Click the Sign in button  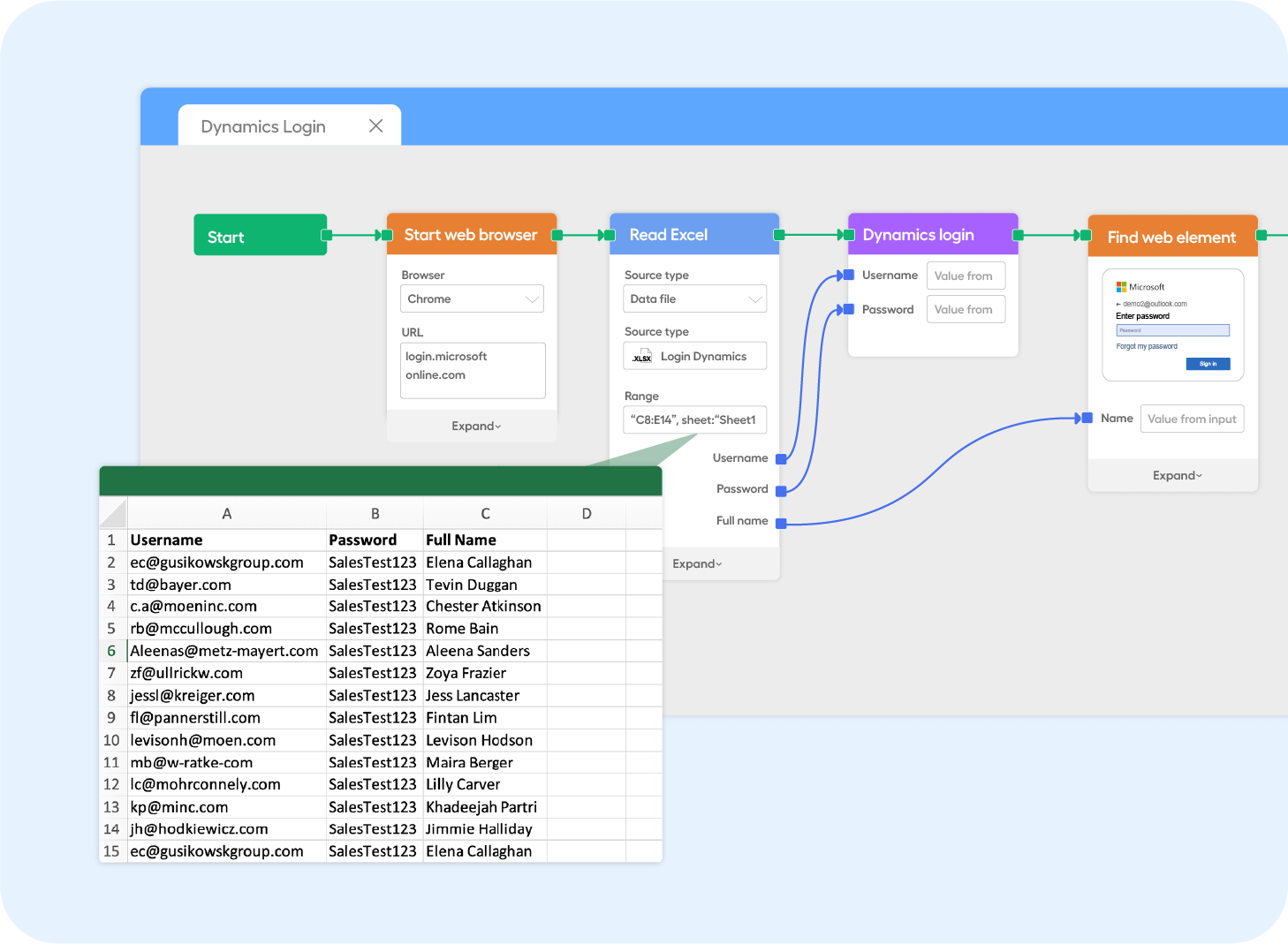pos(1208,363)
